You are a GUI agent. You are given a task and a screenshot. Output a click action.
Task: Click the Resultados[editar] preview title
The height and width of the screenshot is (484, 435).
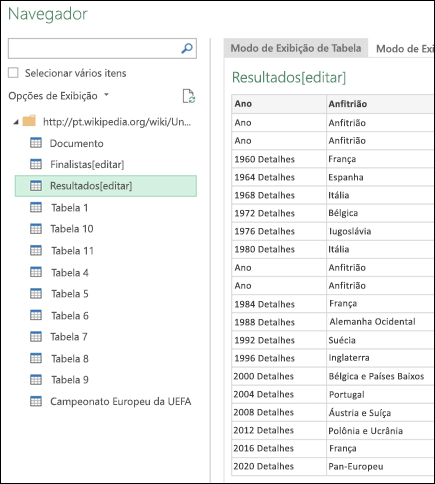[289, 77]
